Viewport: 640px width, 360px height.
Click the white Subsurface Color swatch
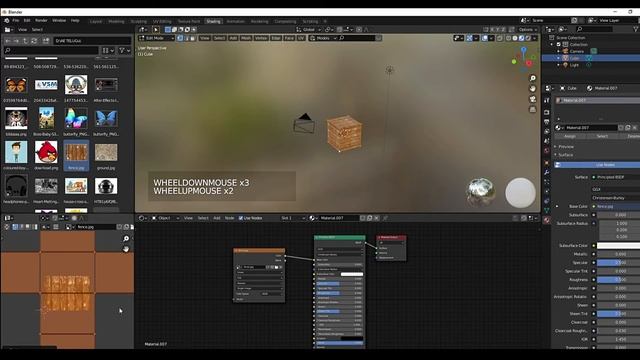pyautogui.click(x=618, y=245)
